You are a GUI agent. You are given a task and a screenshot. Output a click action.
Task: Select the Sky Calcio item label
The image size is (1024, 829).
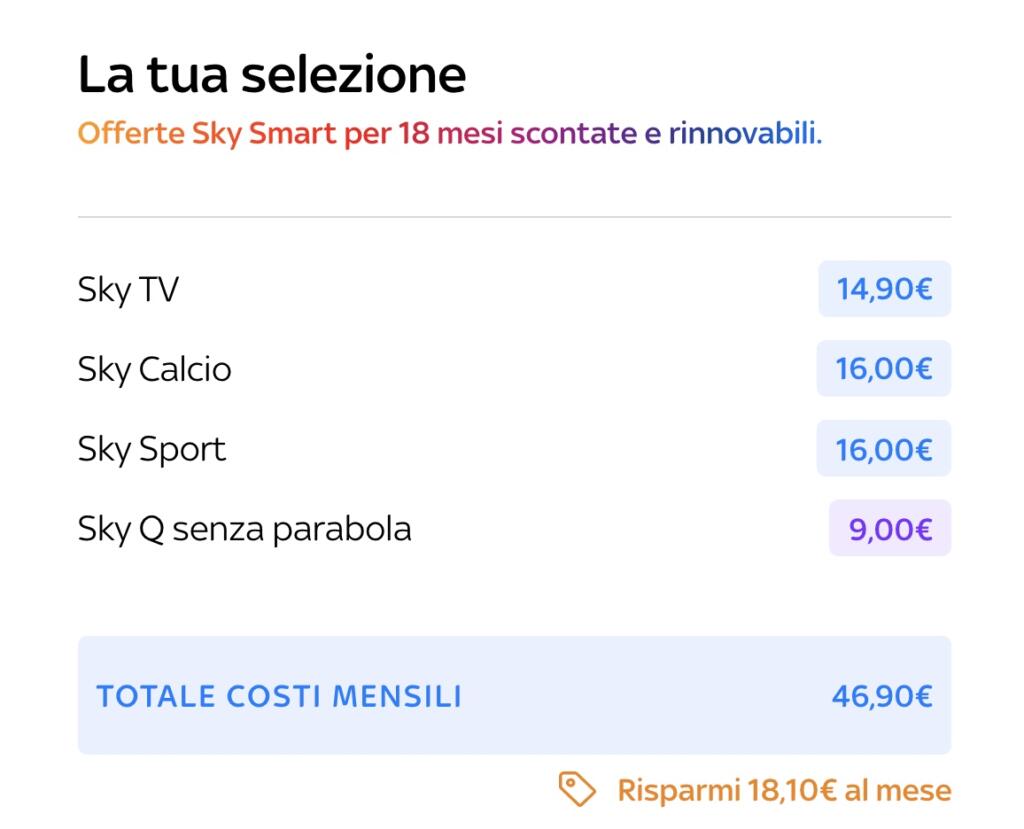click(154, 369)
